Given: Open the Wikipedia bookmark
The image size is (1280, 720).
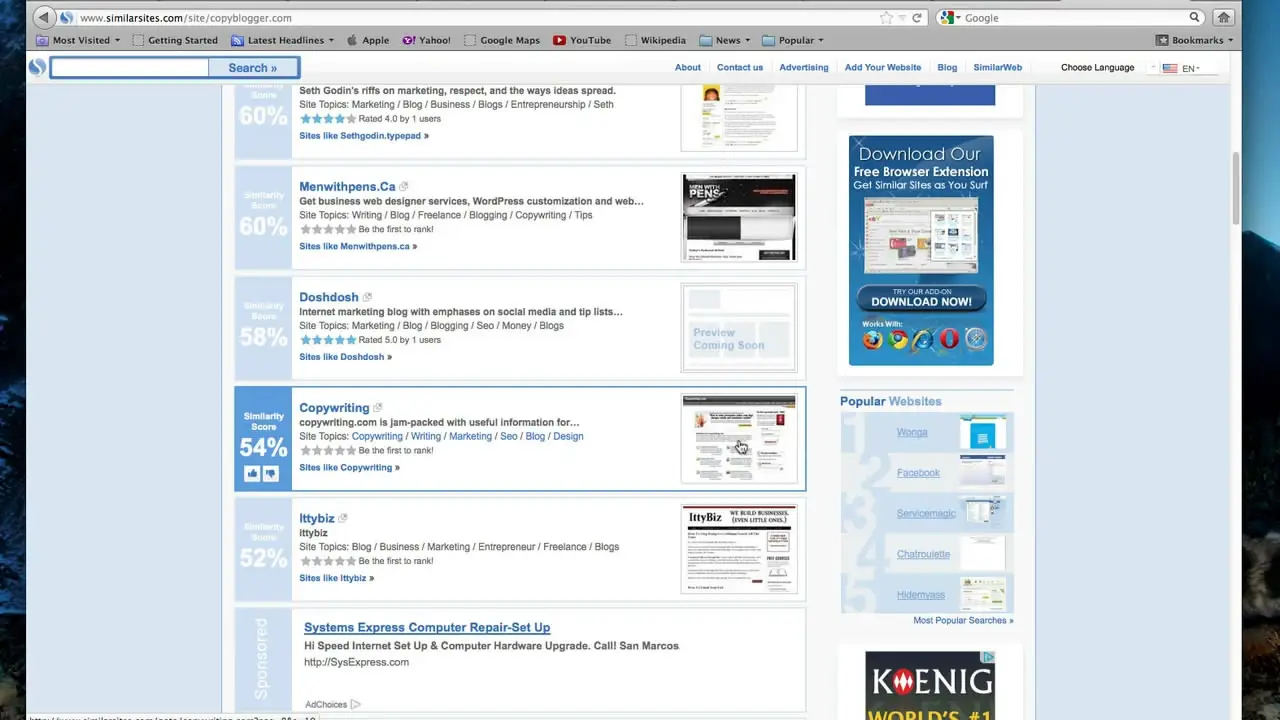Looking at the screenshot, I should [x=655, y=40].
